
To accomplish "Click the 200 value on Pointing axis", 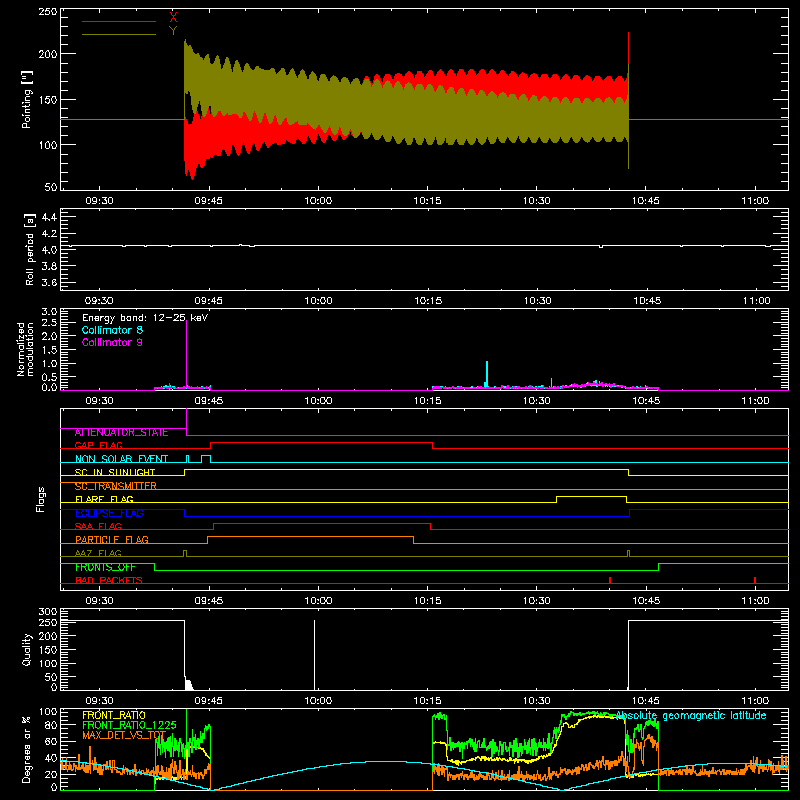I will [x=47, y=54].
